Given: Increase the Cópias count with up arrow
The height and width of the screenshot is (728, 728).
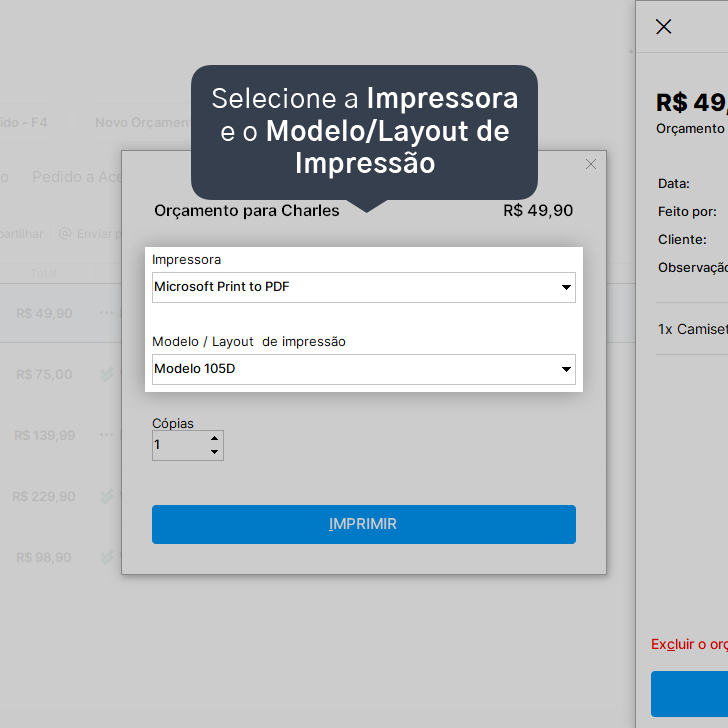Looking at the screenshot, I should point(214,438).
